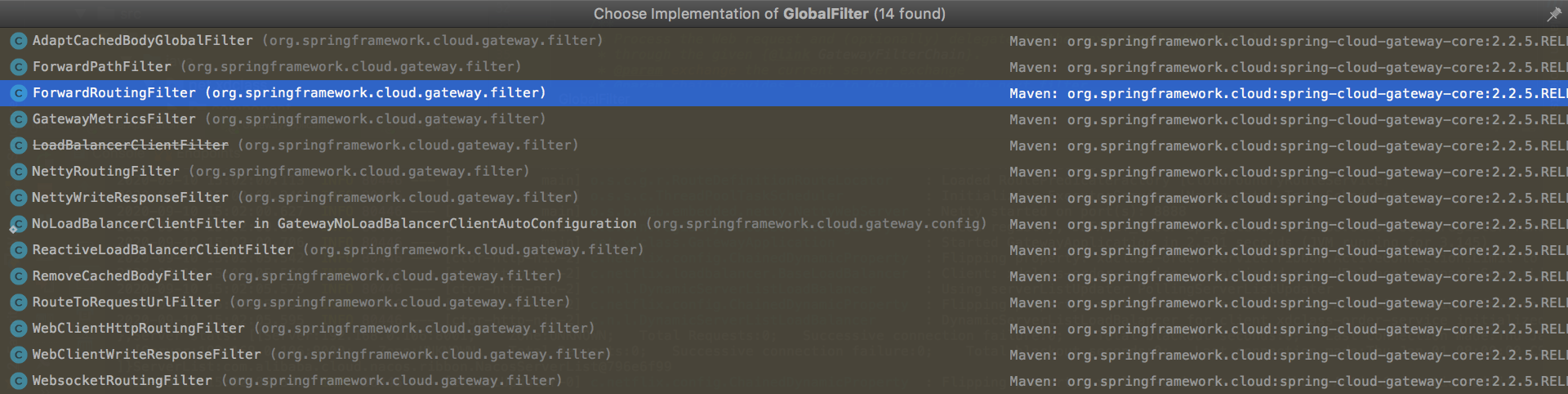Image resolution: width=1568 pixels, height=394 pixels.
Task: Click class icon next to NettyRoutingFilter
Action: coord(18,172)
